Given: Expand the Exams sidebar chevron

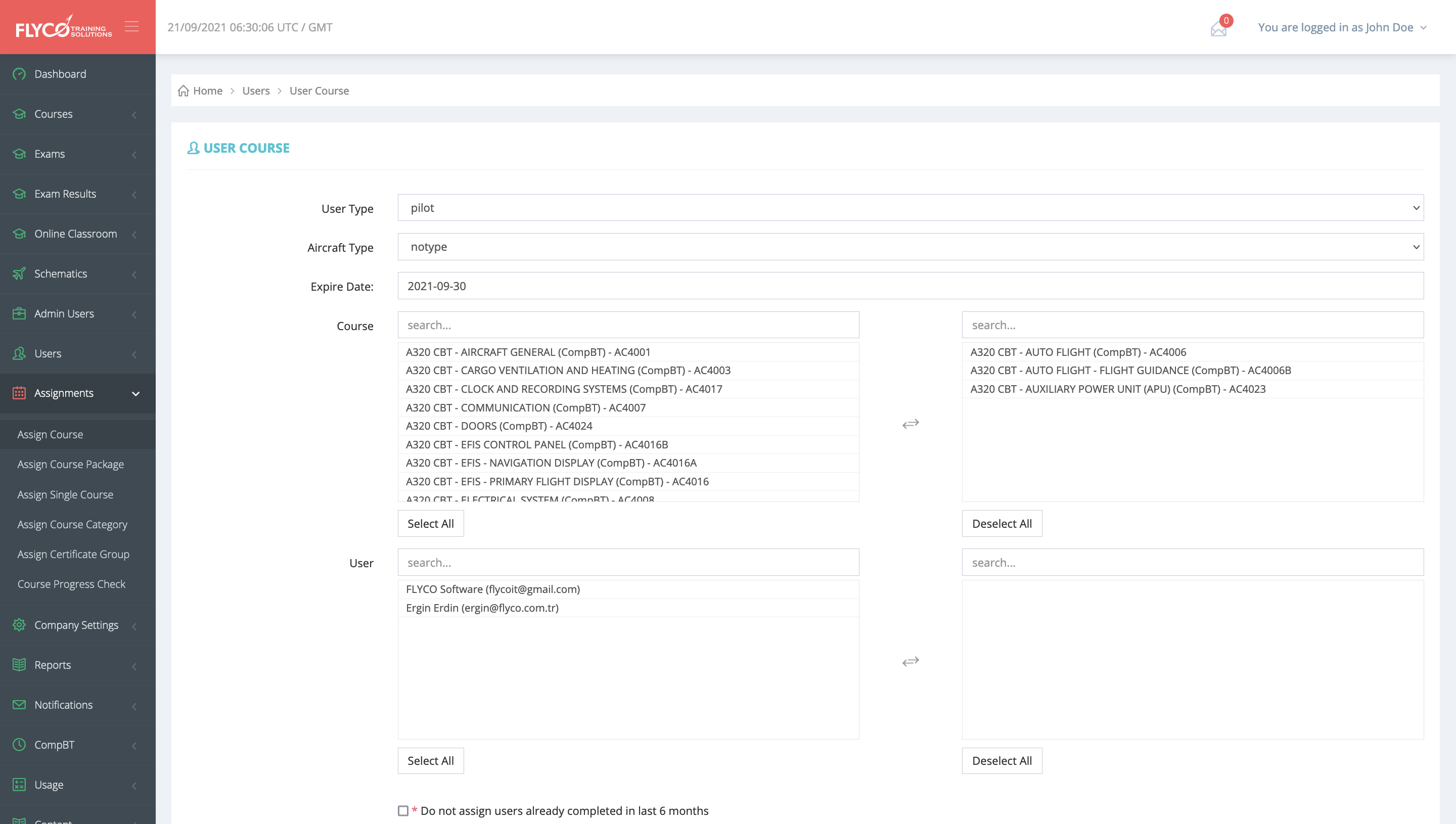Looking at the screenshot, I should tap(134, 155).
